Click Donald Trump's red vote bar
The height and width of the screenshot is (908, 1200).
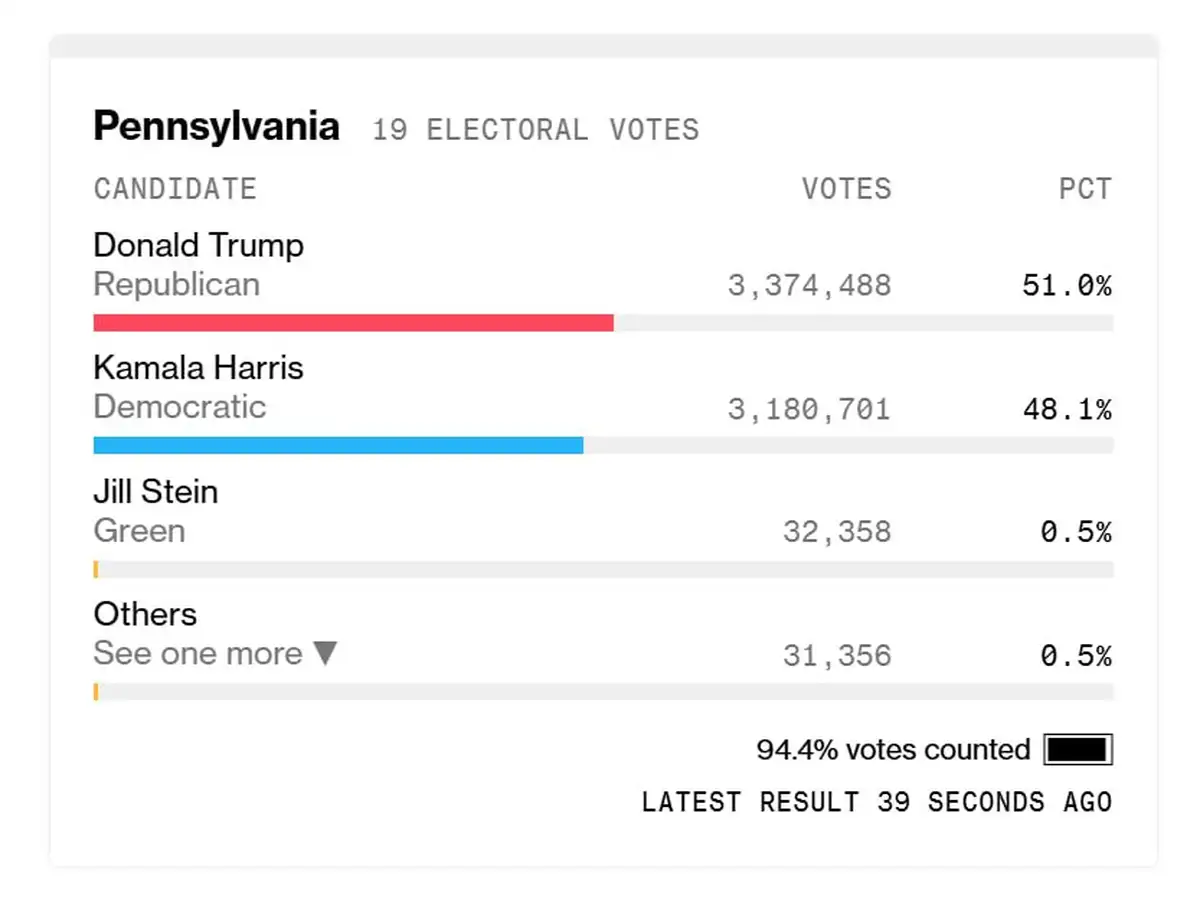(x=353, y=323)
